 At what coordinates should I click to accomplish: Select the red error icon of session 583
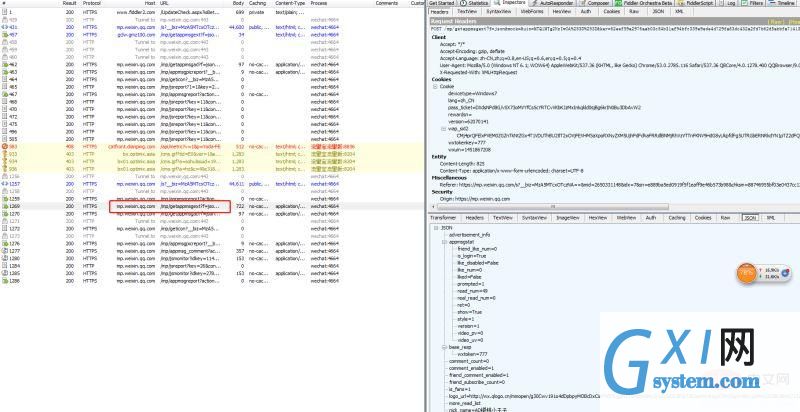click(x=5, y=146)
